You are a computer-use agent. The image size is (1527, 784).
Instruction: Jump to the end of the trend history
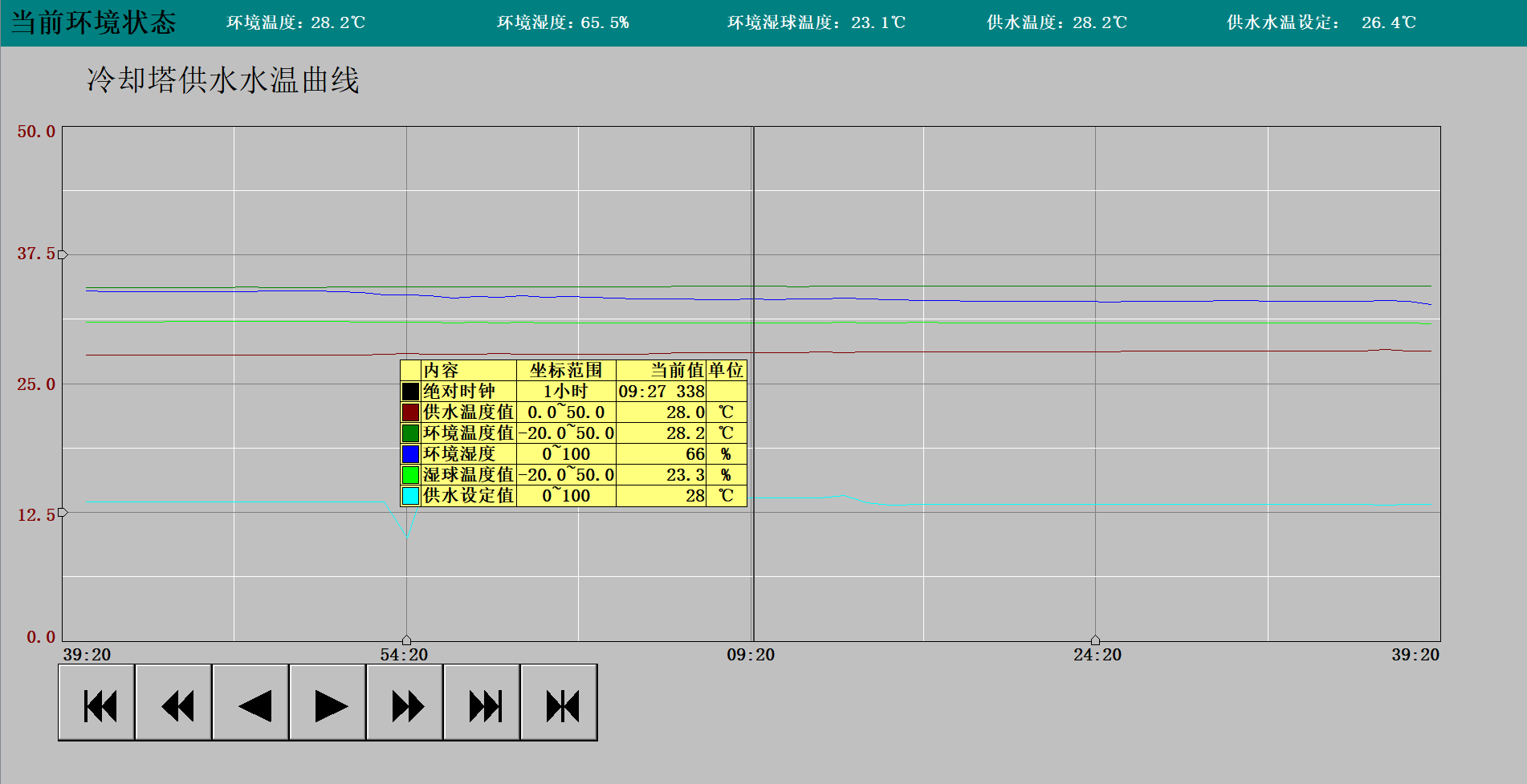(x=482, y=704)
